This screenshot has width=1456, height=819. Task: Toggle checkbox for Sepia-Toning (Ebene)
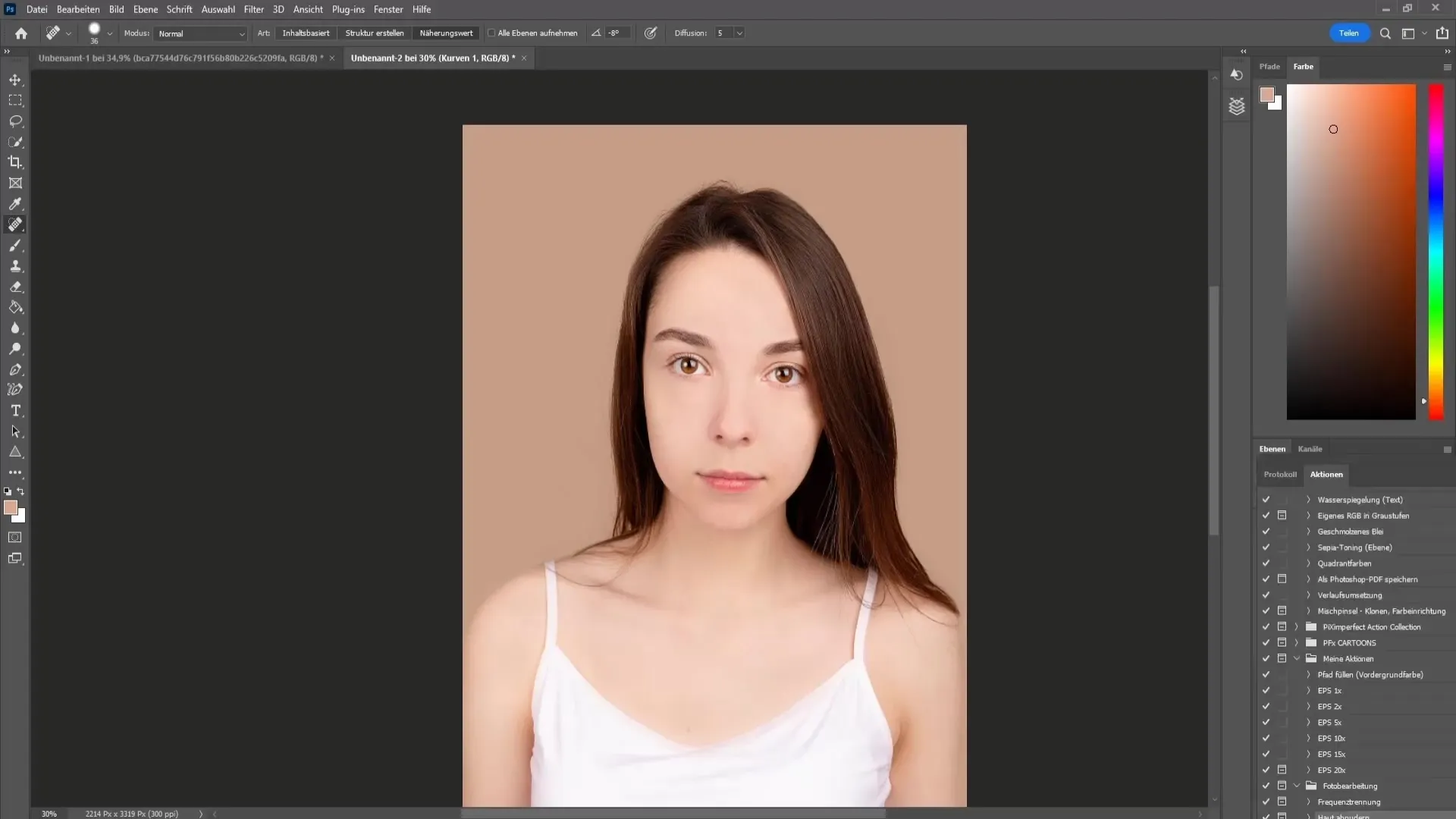point(1265,547)
